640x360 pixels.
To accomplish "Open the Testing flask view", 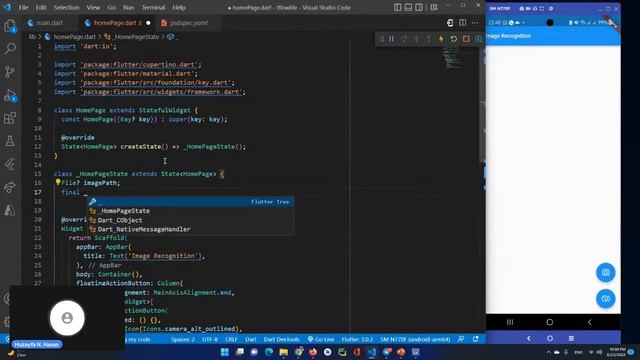I will 10,141.
